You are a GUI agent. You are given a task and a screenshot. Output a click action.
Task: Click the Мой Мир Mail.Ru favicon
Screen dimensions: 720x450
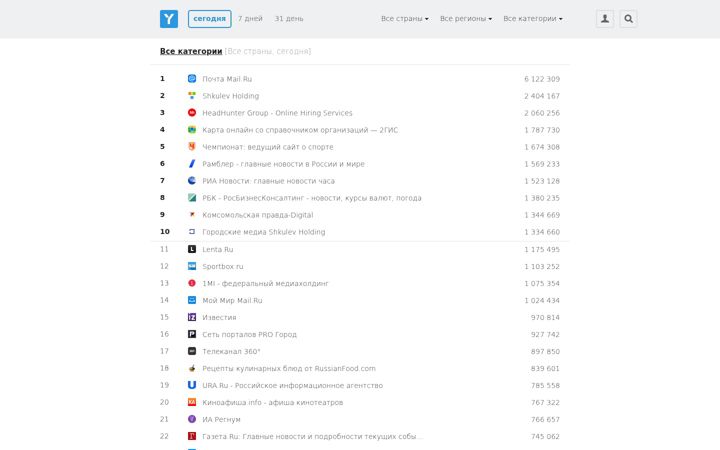coord(192,300)
